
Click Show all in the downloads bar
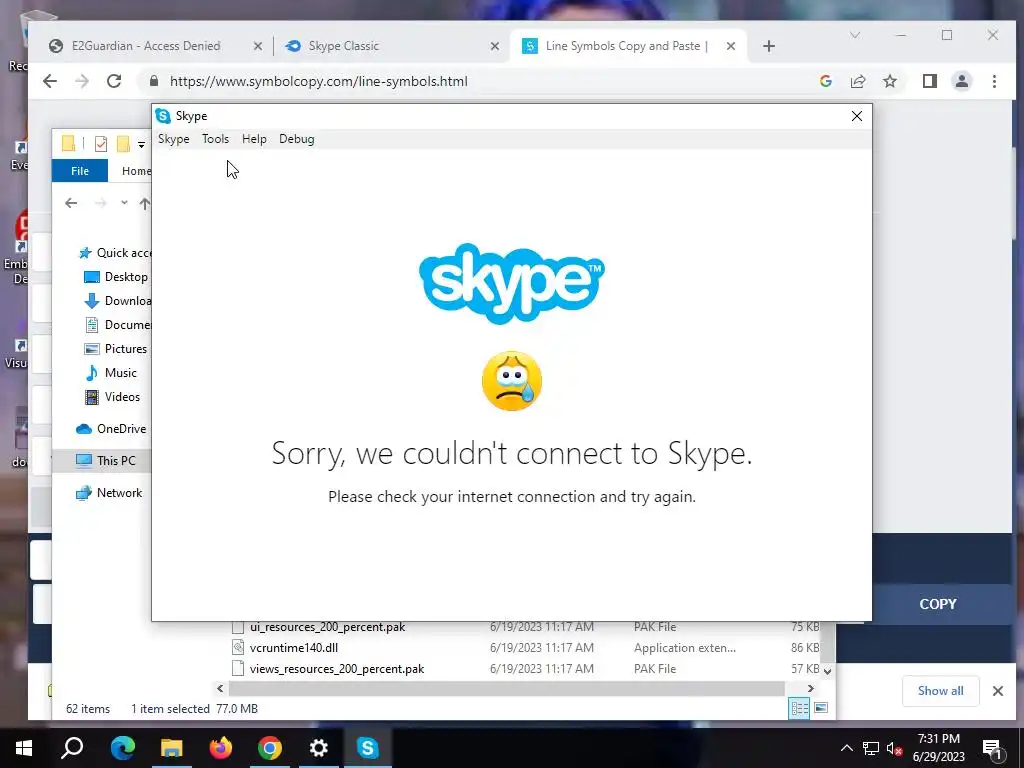pyautogui.click(x=940, y=691)
